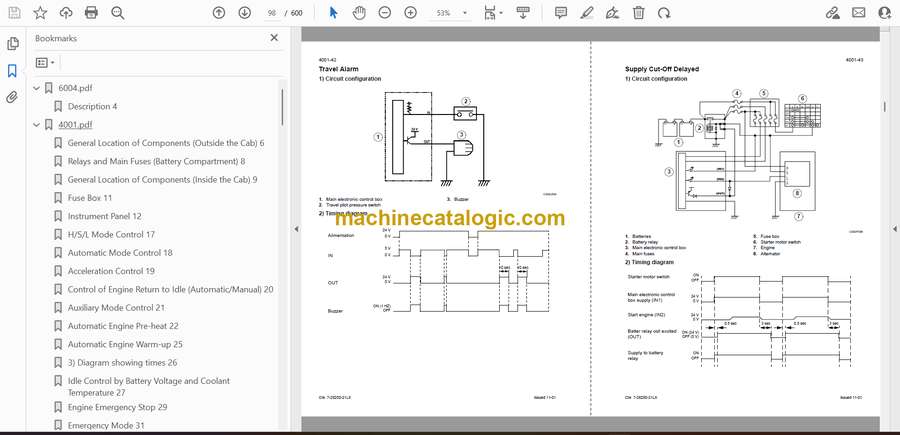This screenshot has height=435, width=900.
Task: Open page fit options tool
Action: coord(493,13)
